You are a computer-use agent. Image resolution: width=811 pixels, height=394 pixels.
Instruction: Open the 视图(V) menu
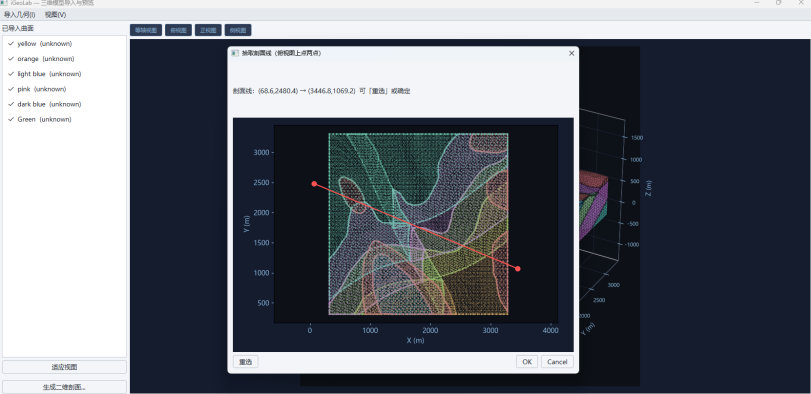coord(55,14)
